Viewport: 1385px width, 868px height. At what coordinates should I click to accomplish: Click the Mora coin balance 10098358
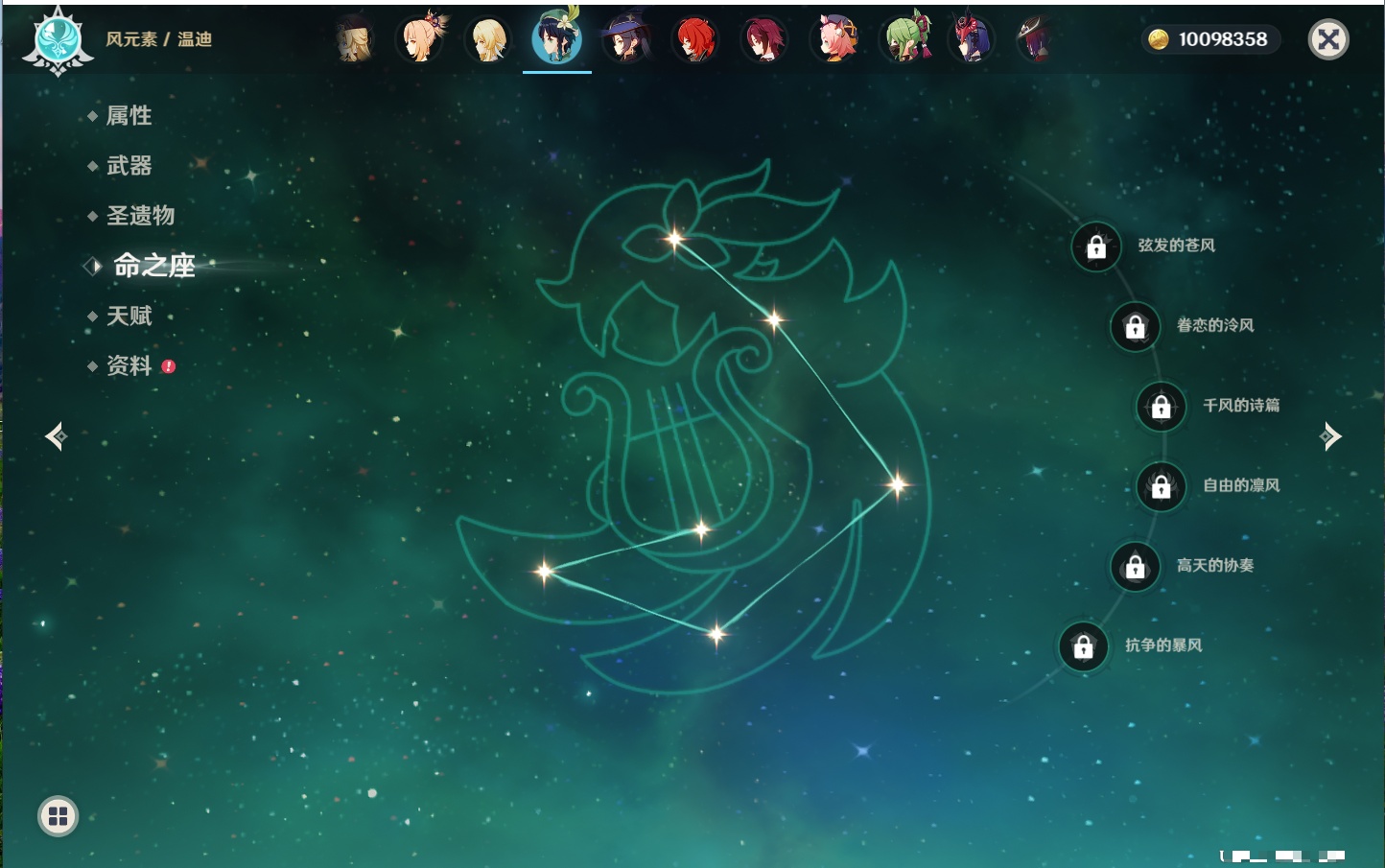coord(1212,39)
